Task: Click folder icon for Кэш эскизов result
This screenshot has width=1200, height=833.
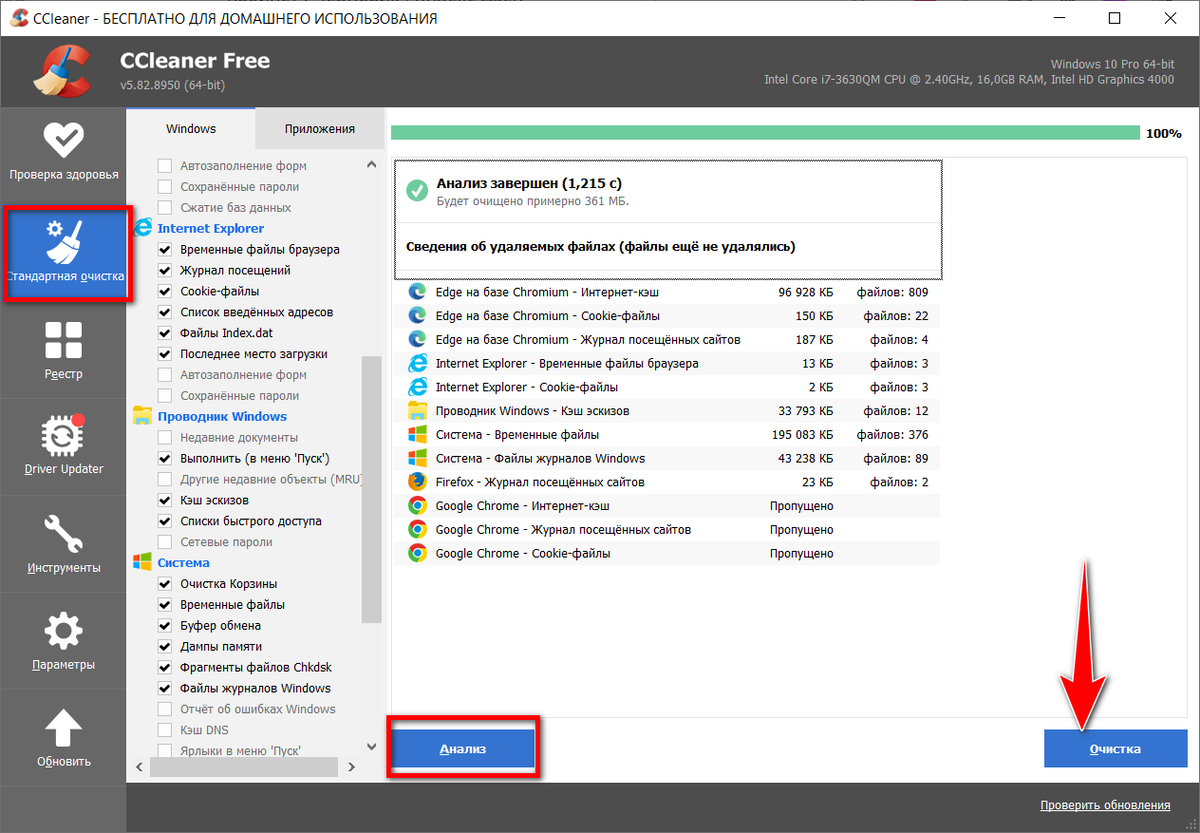Action: click(x=417, y=411)
